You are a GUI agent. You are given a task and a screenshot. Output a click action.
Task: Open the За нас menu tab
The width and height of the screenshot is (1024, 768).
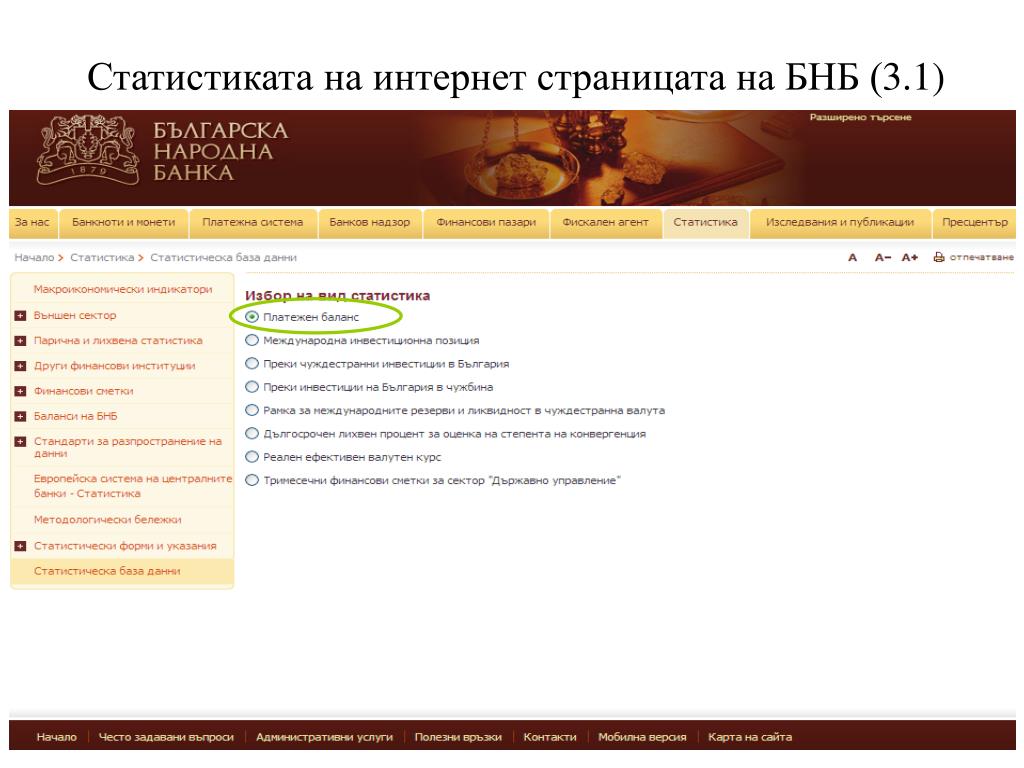coord(33,223)
